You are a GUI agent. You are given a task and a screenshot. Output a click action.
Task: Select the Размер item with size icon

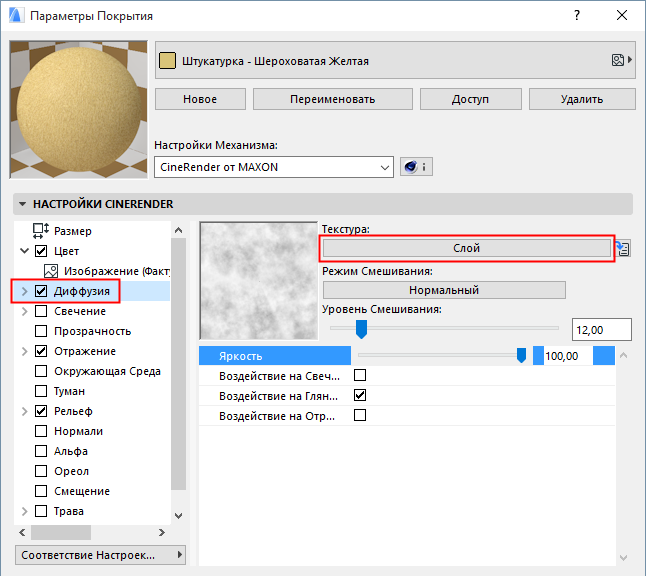(62, 231)
